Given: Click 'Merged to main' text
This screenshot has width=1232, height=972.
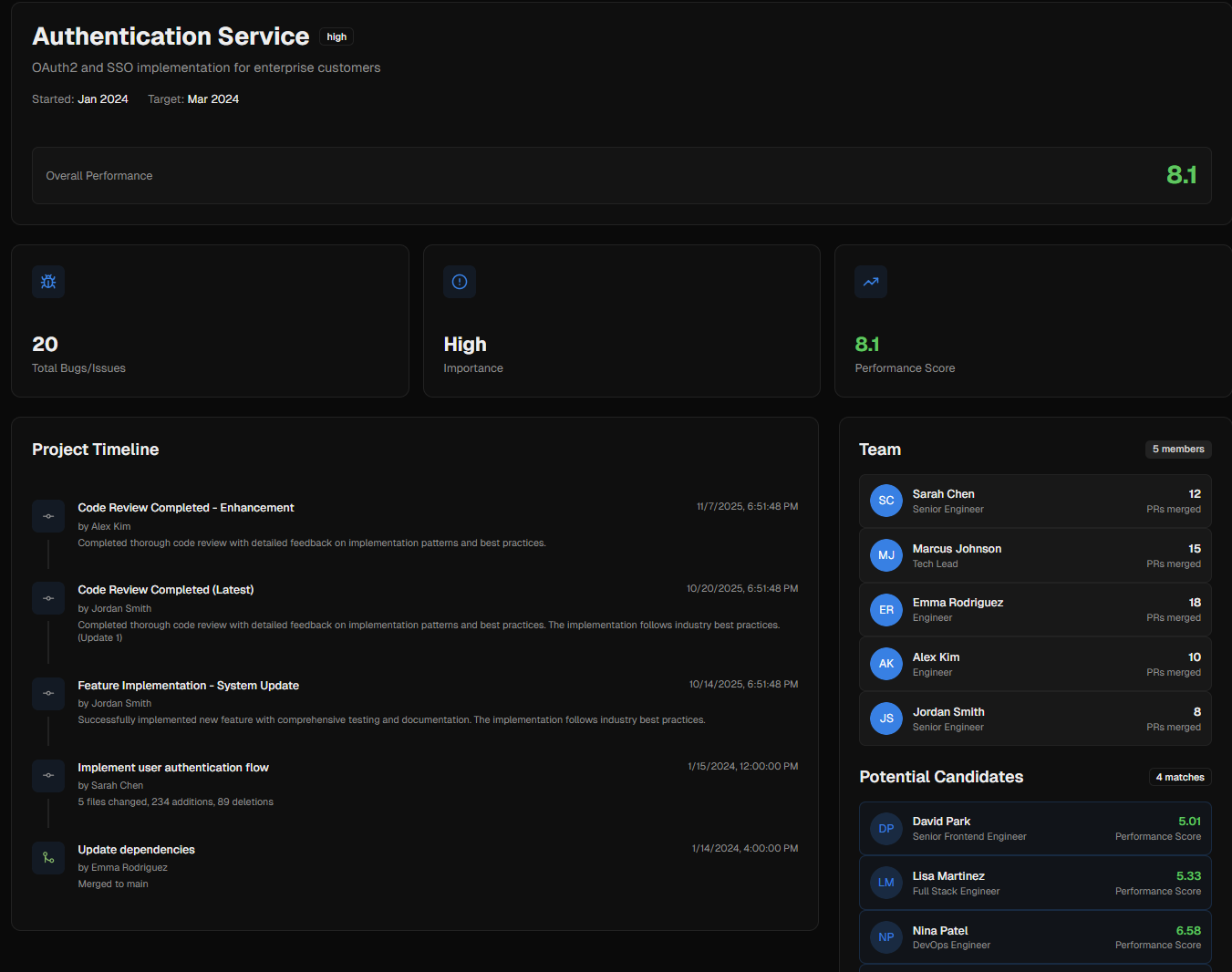Looking at the screenshot, I should [113, 884].
